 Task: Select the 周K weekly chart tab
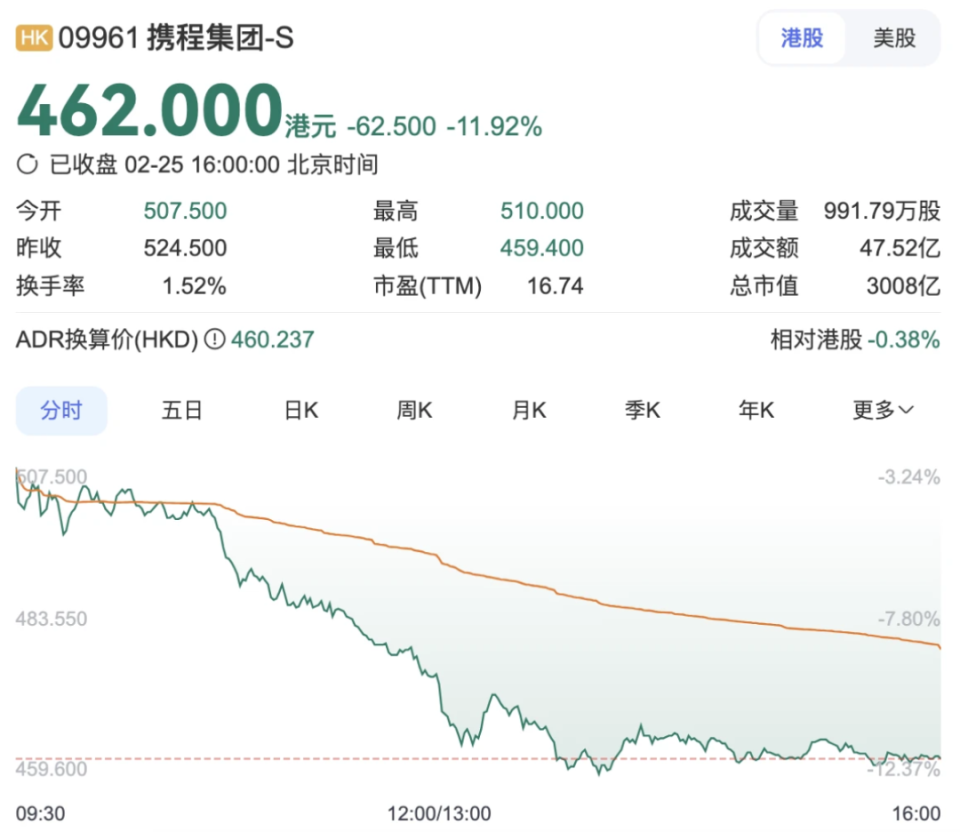(413, 410)
